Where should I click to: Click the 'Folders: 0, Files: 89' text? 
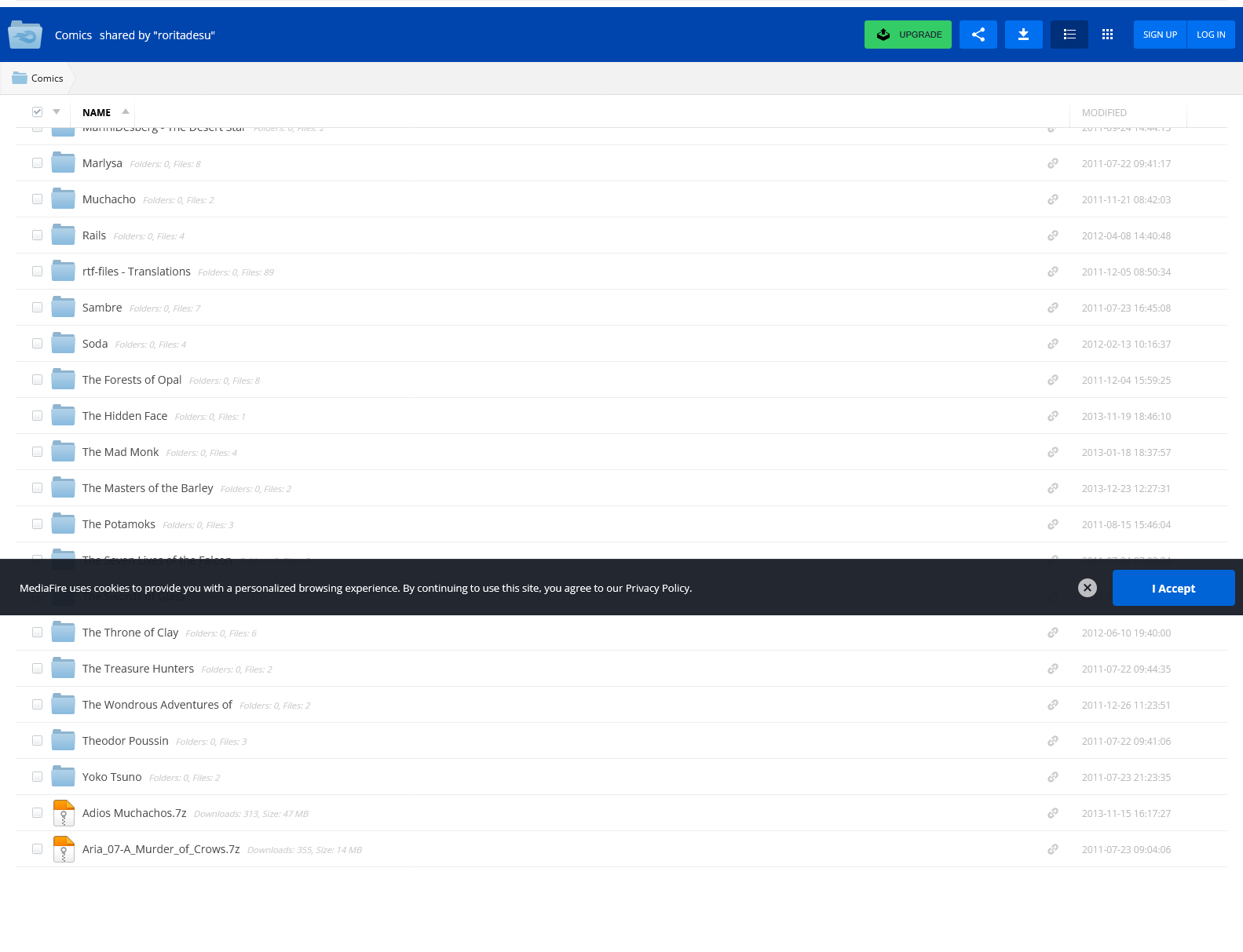[236, 272]
